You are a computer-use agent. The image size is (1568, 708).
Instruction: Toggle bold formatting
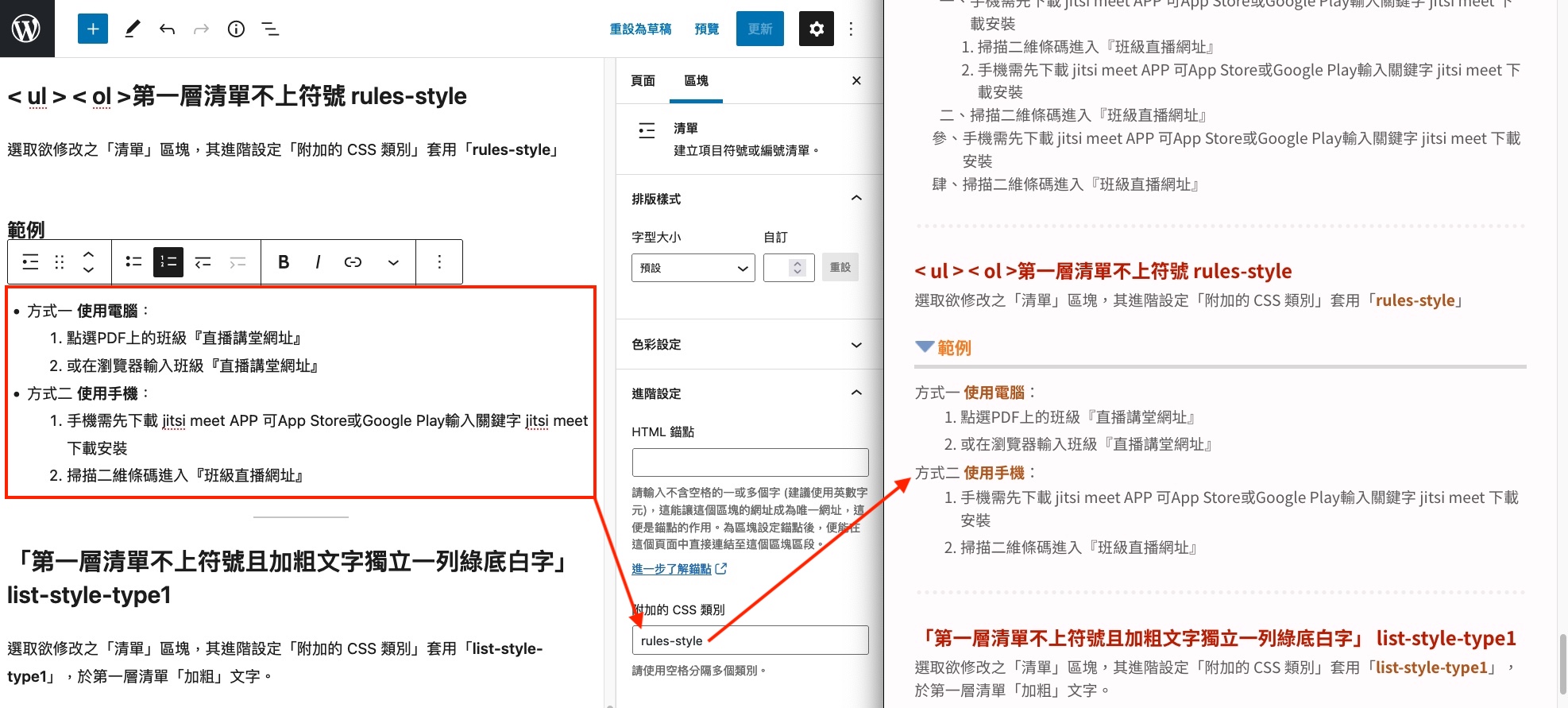tap(284, 261)
